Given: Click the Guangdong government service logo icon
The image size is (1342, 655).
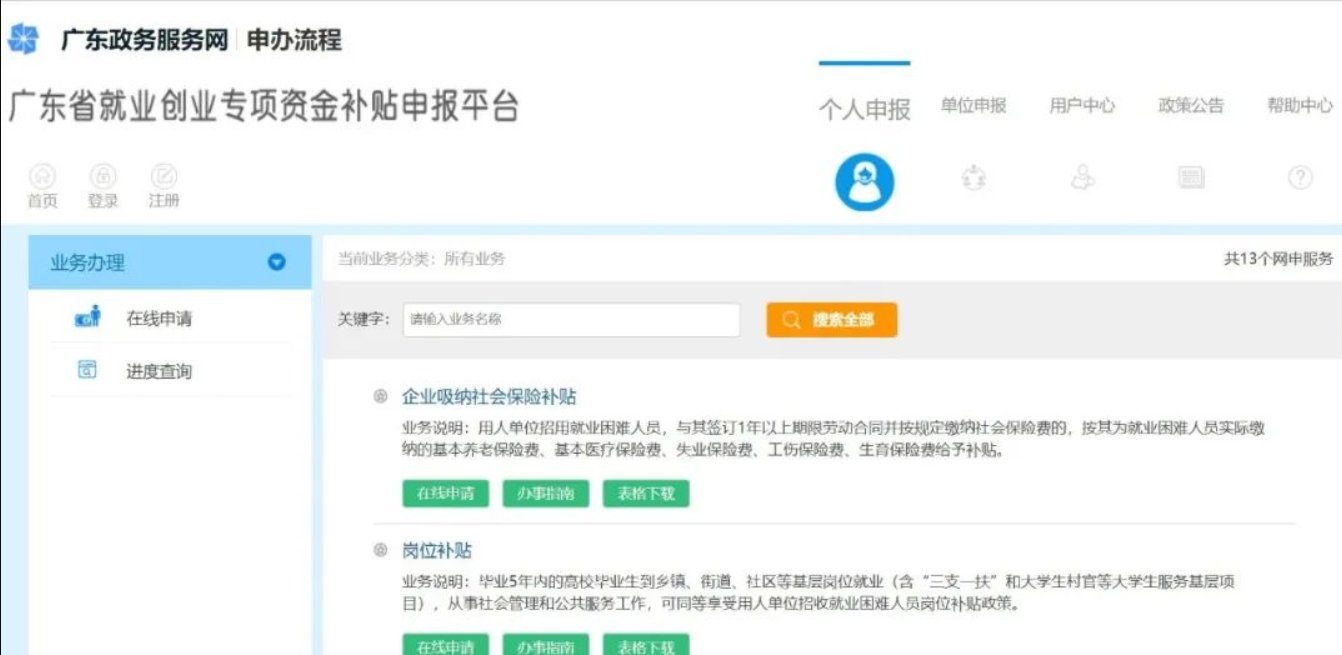Looking at the screenshot, I should coord(23,40).
